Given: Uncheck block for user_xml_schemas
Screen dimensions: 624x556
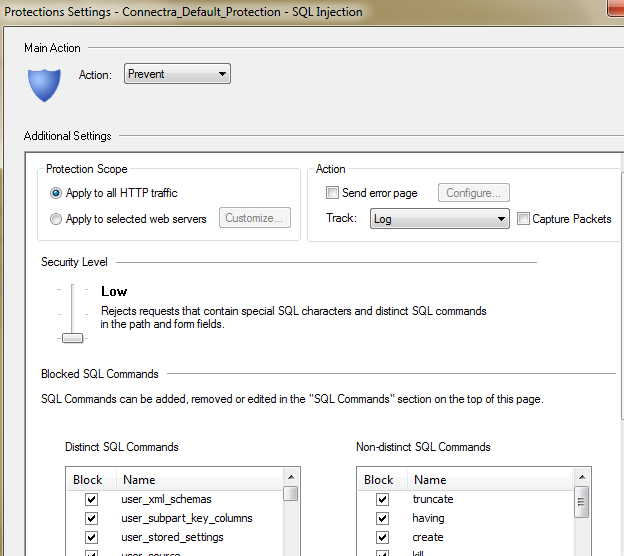Looking at the screenshot, I should click(92, 499).
